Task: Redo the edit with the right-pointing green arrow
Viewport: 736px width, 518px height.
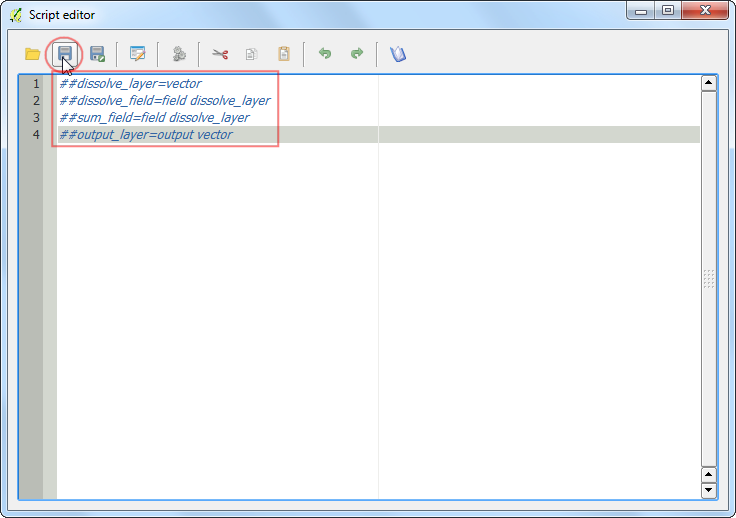Action: (357, 53)
